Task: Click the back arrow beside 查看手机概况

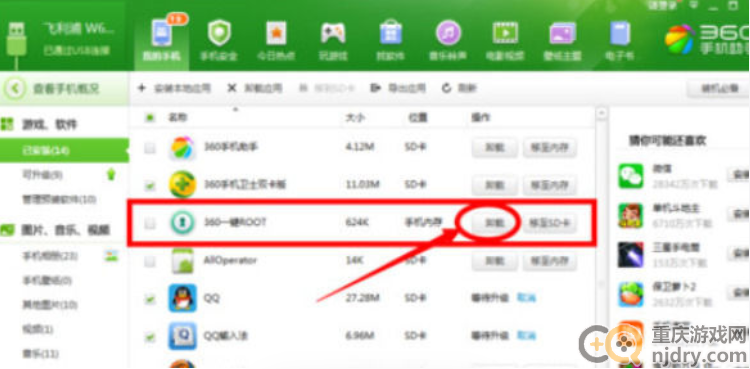Action: click(x=16, y=89)
